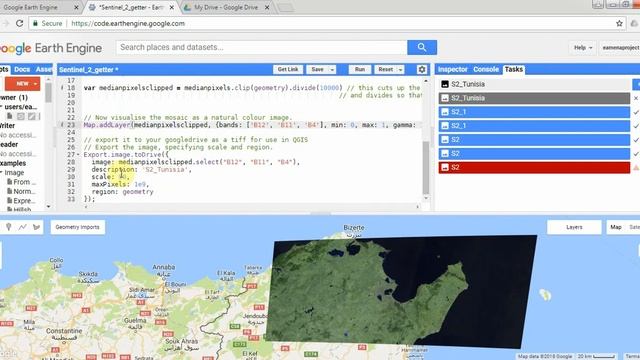
Task: Select the users/ea... repository row
Action: 20,107
